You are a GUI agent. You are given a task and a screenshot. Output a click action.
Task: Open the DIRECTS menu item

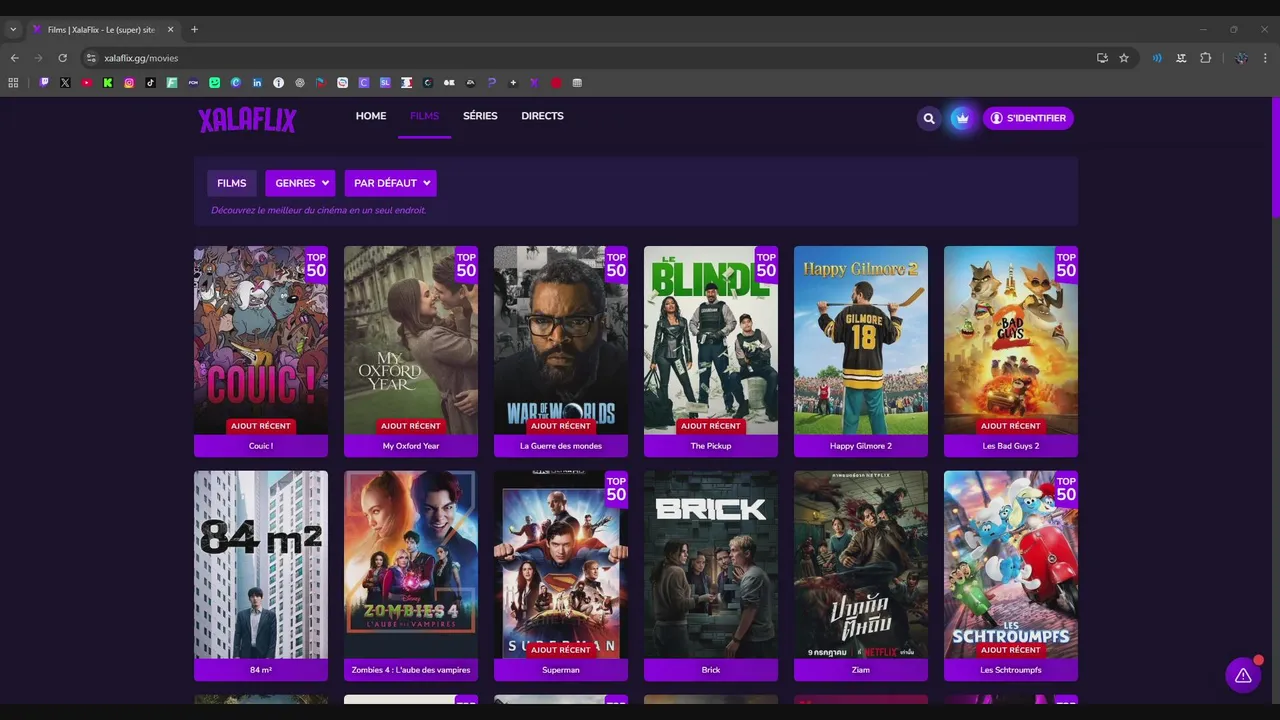tap(542, 116)
